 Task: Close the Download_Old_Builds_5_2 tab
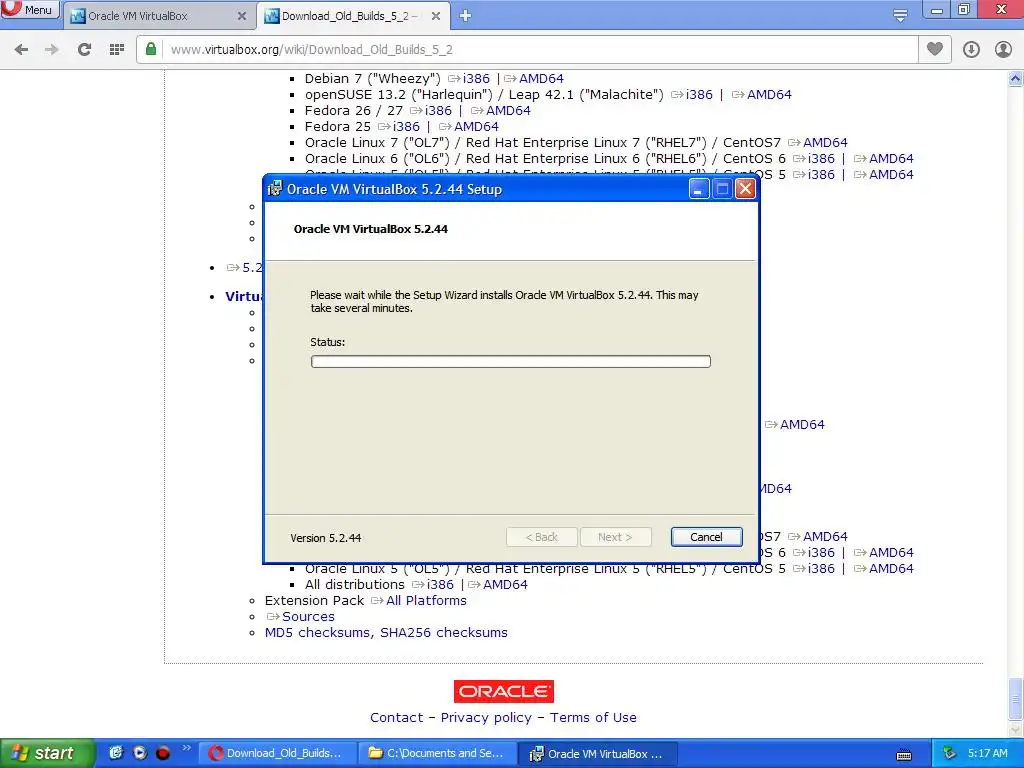point(436,16)
